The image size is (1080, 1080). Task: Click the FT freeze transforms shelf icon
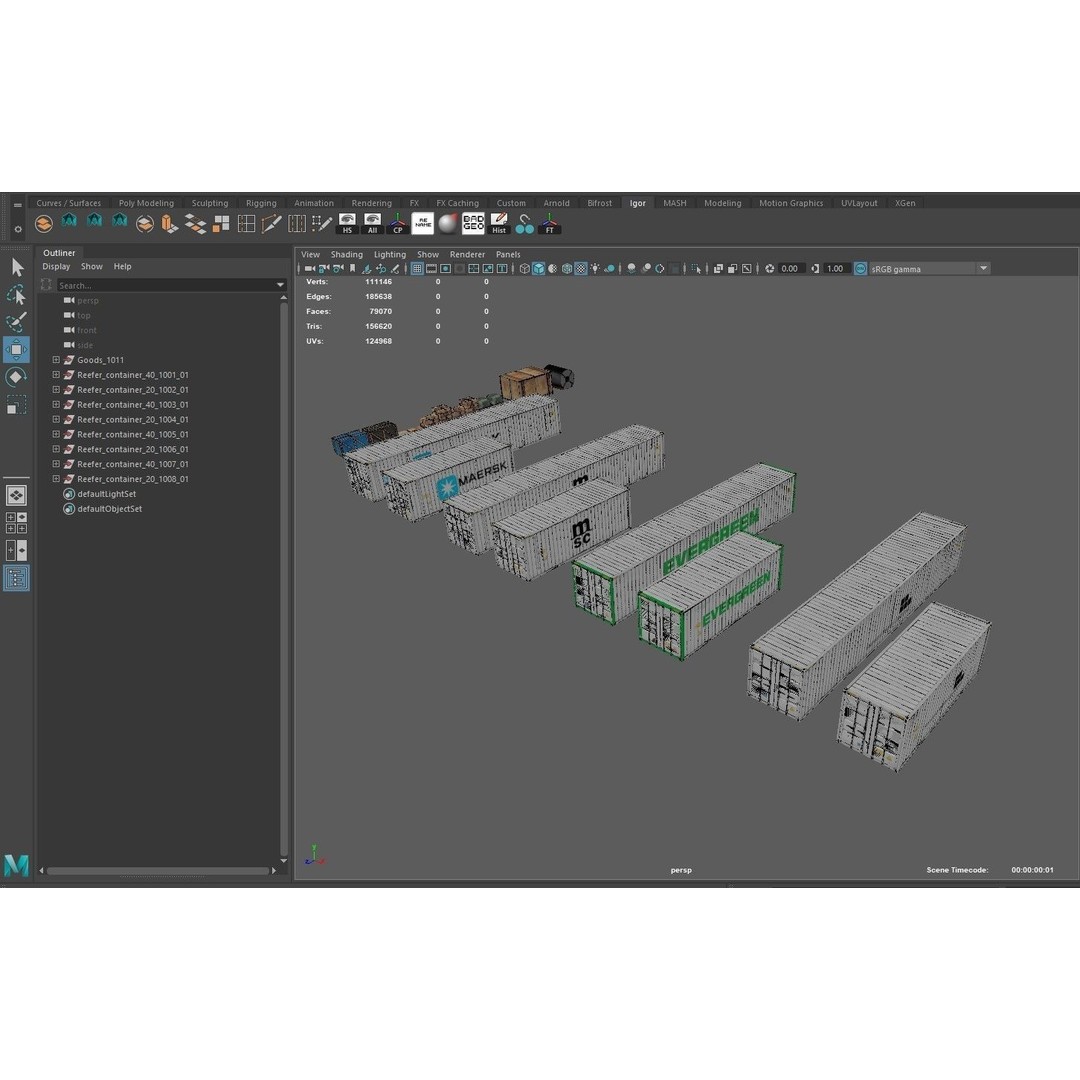coord(550,223)
